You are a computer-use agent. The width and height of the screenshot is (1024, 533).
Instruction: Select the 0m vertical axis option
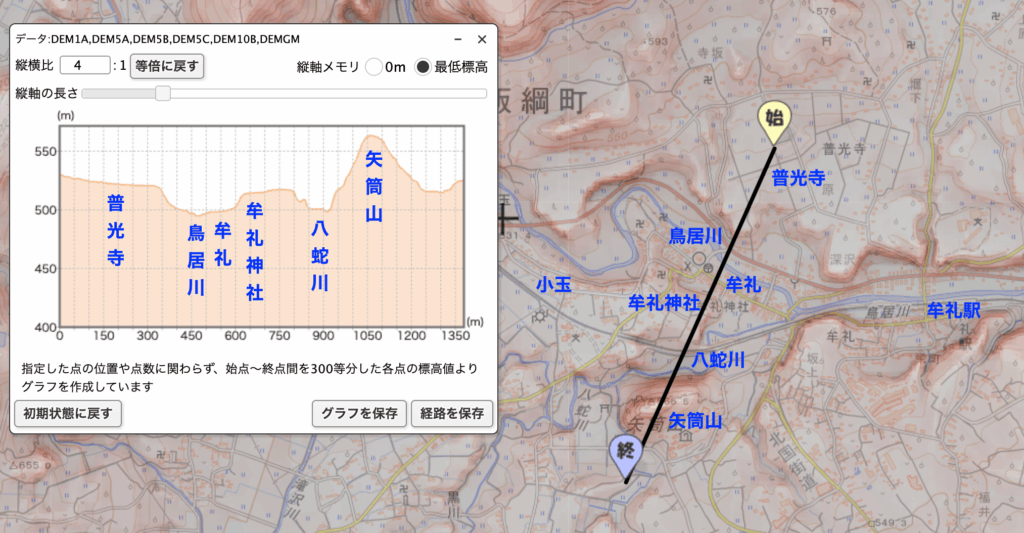pos(375,67)
